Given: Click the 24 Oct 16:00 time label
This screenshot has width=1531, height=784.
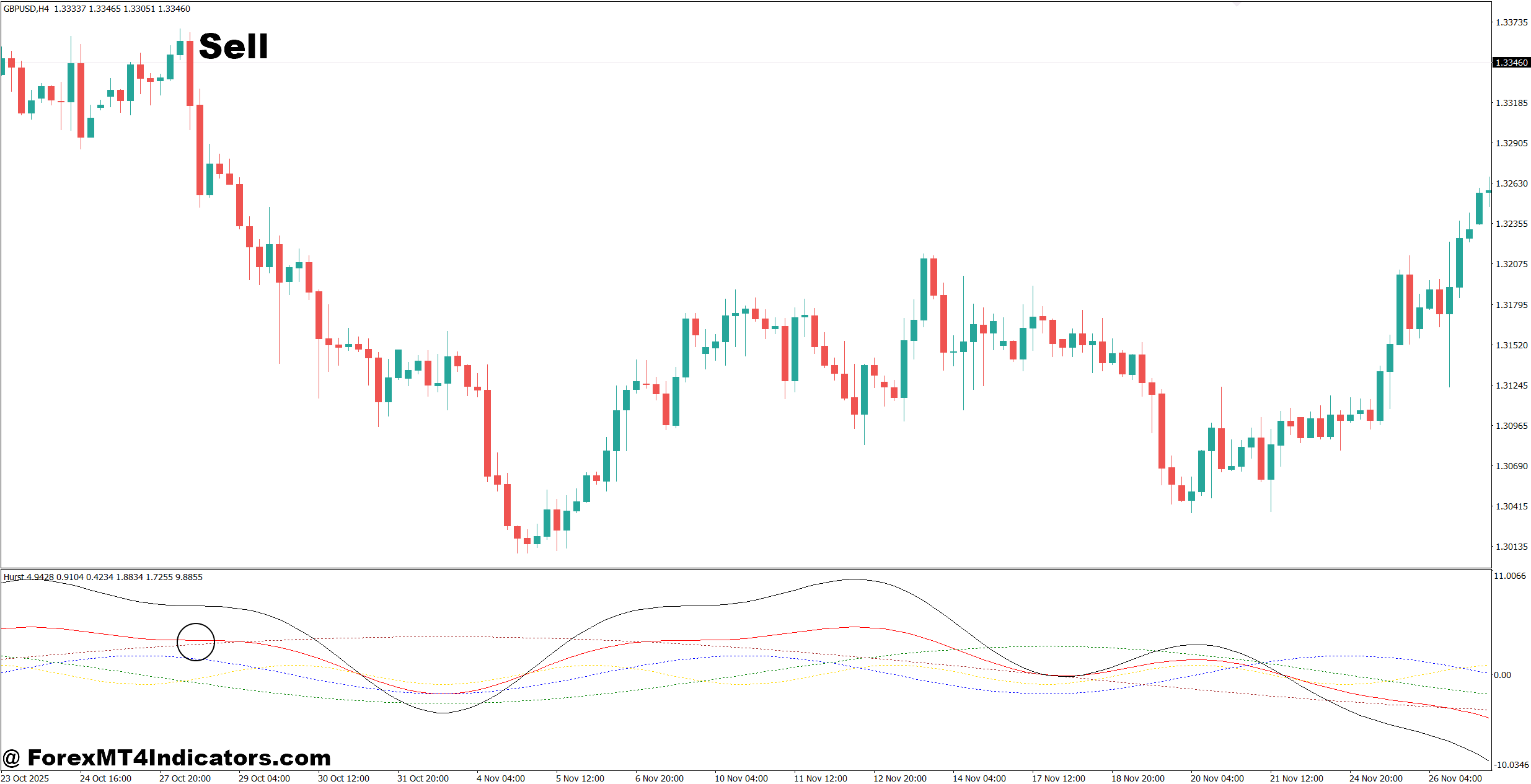Looking at the screenshot, I should pos(105,778).
